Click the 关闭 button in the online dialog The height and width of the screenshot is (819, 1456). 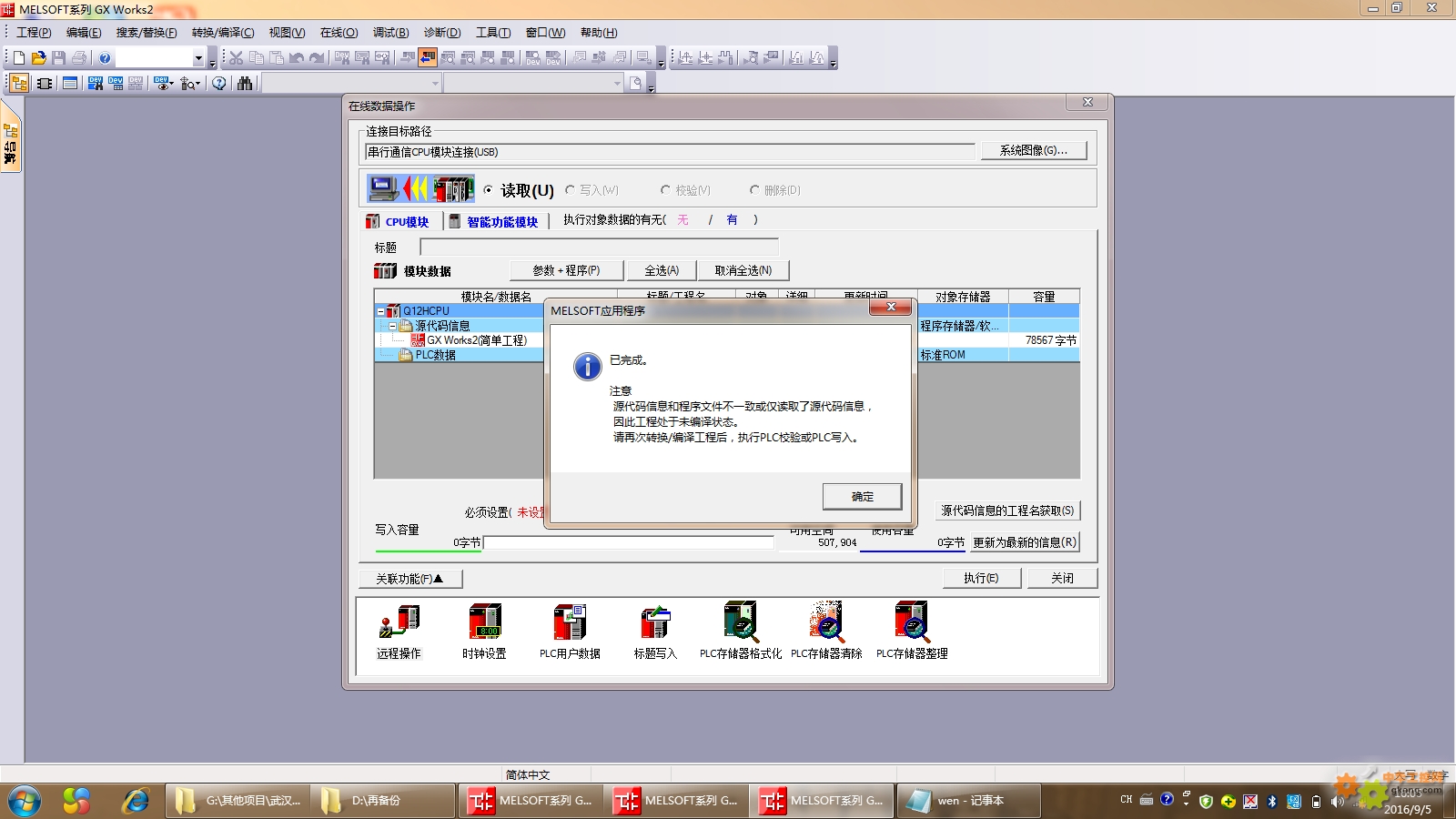1062,578
